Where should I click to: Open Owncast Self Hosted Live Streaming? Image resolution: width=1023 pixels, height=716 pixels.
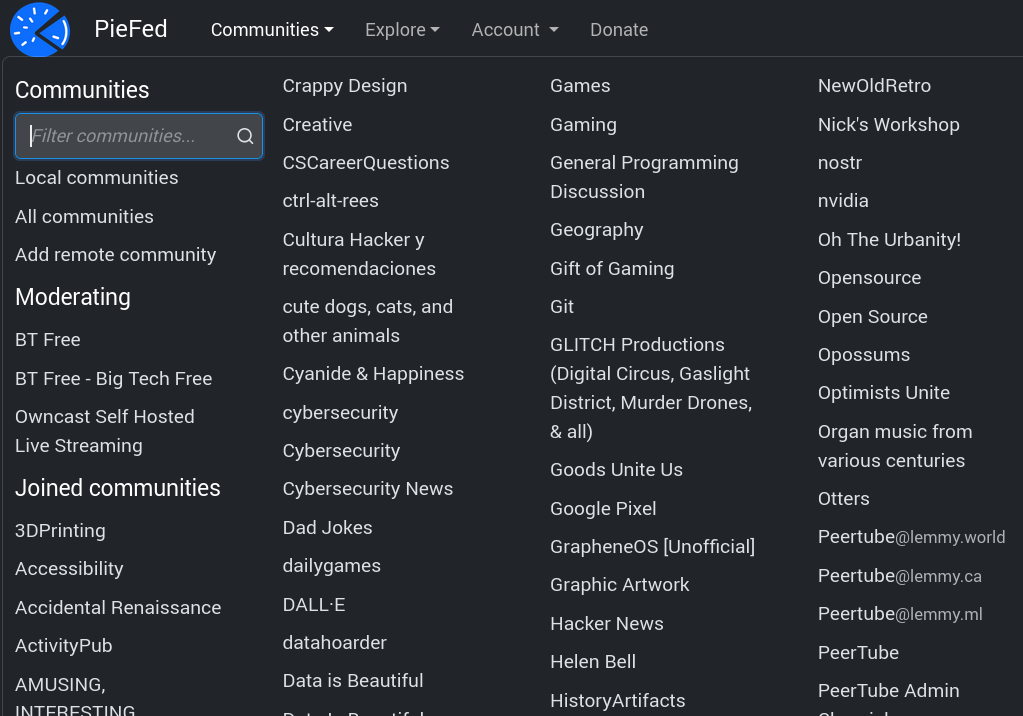coord(104,431)
